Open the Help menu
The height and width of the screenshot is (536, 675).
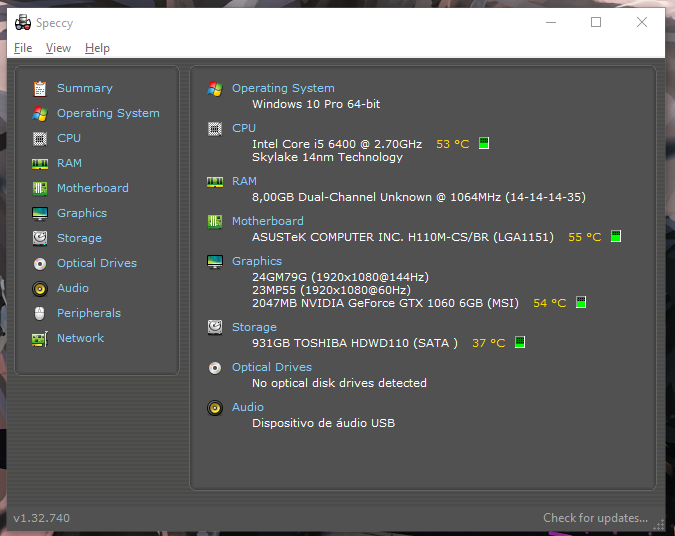97,48
